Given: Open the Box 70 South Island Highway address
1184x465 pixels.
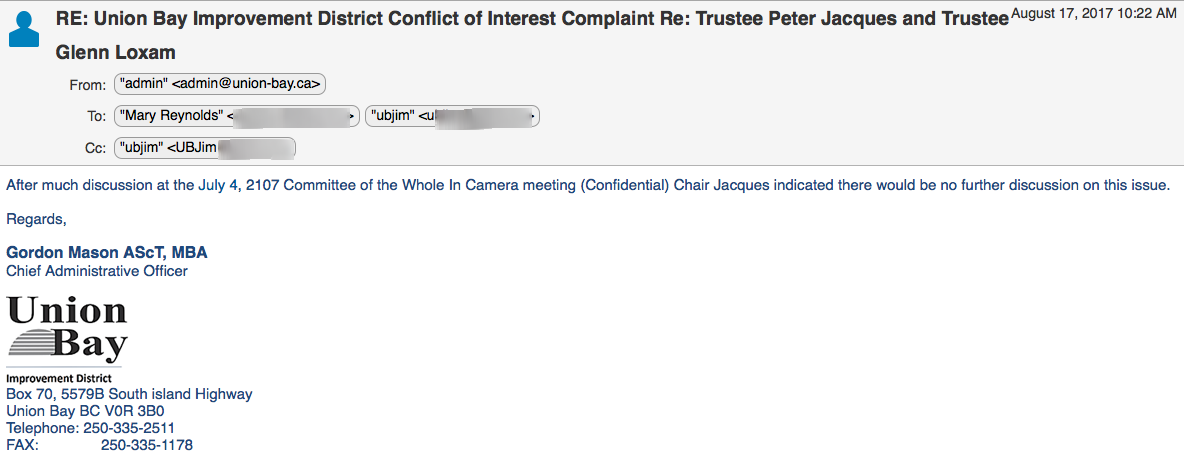Looking at the screenshot, I should tap(129, 394).
